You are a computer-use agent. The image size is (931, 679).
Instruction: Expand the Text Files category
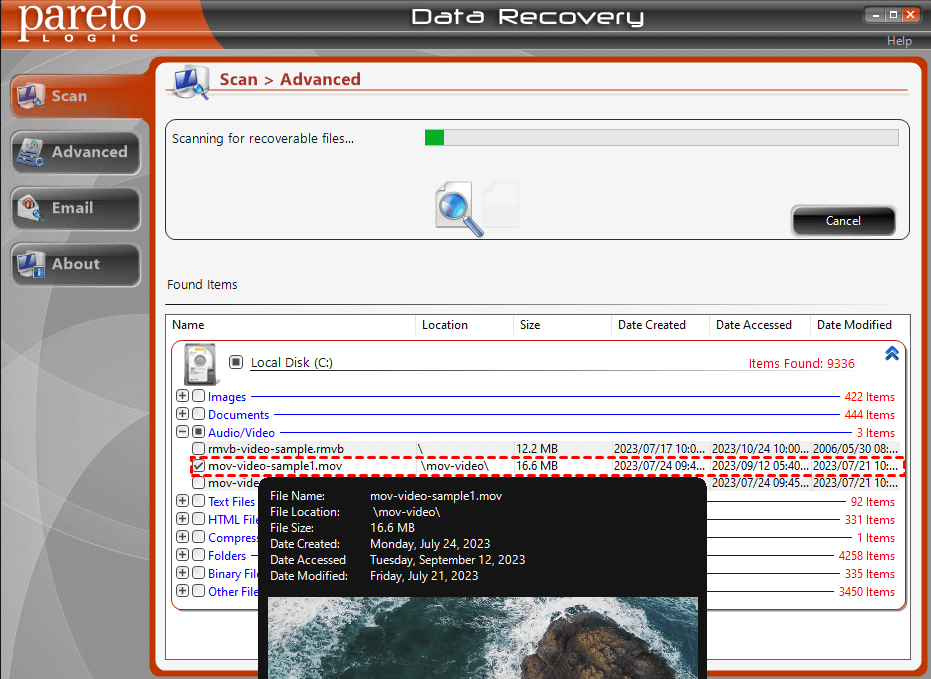[182, 501]
